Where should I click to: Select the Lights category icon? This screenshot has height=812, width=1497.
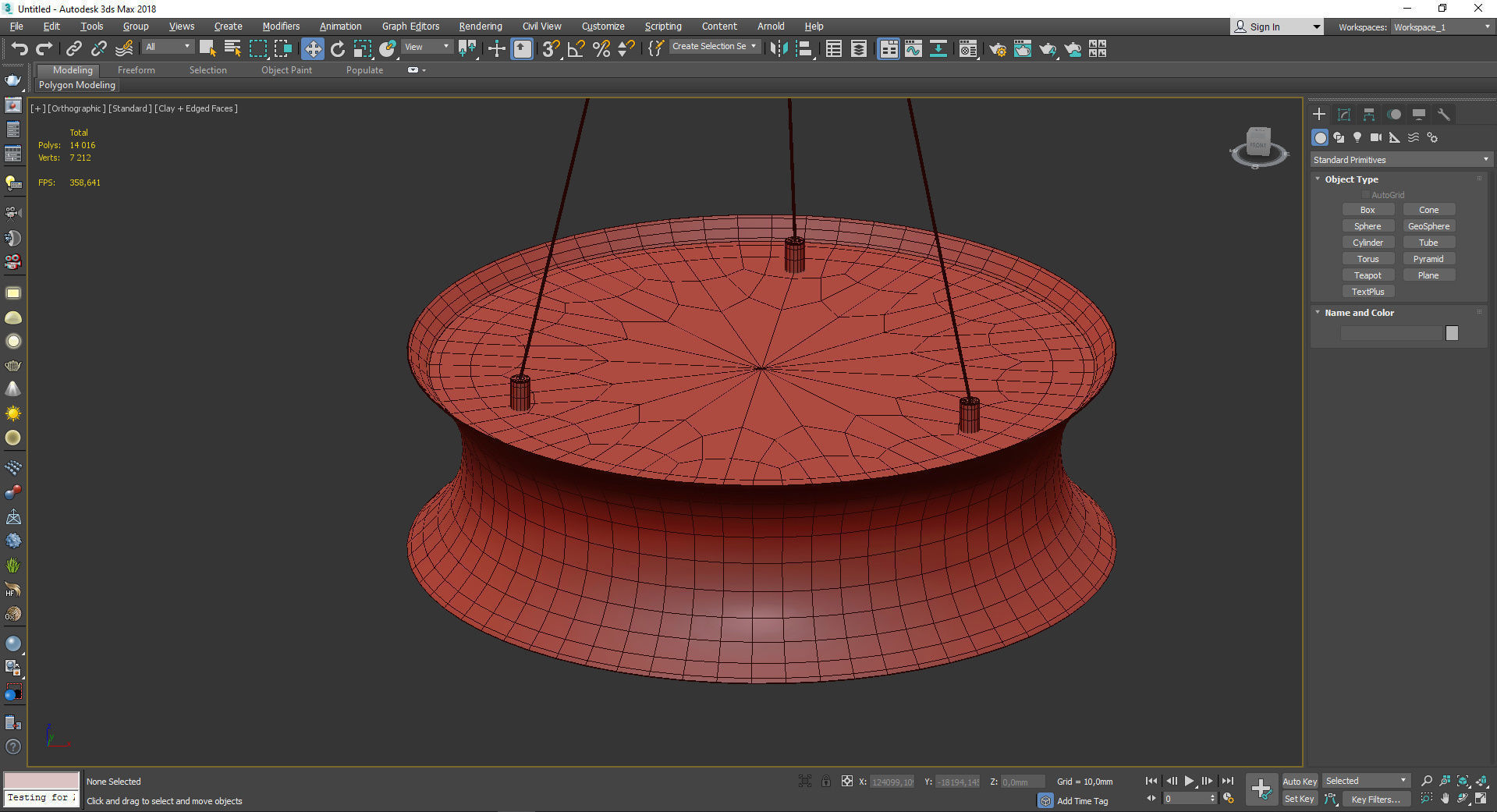click(x=1357, y=137)
